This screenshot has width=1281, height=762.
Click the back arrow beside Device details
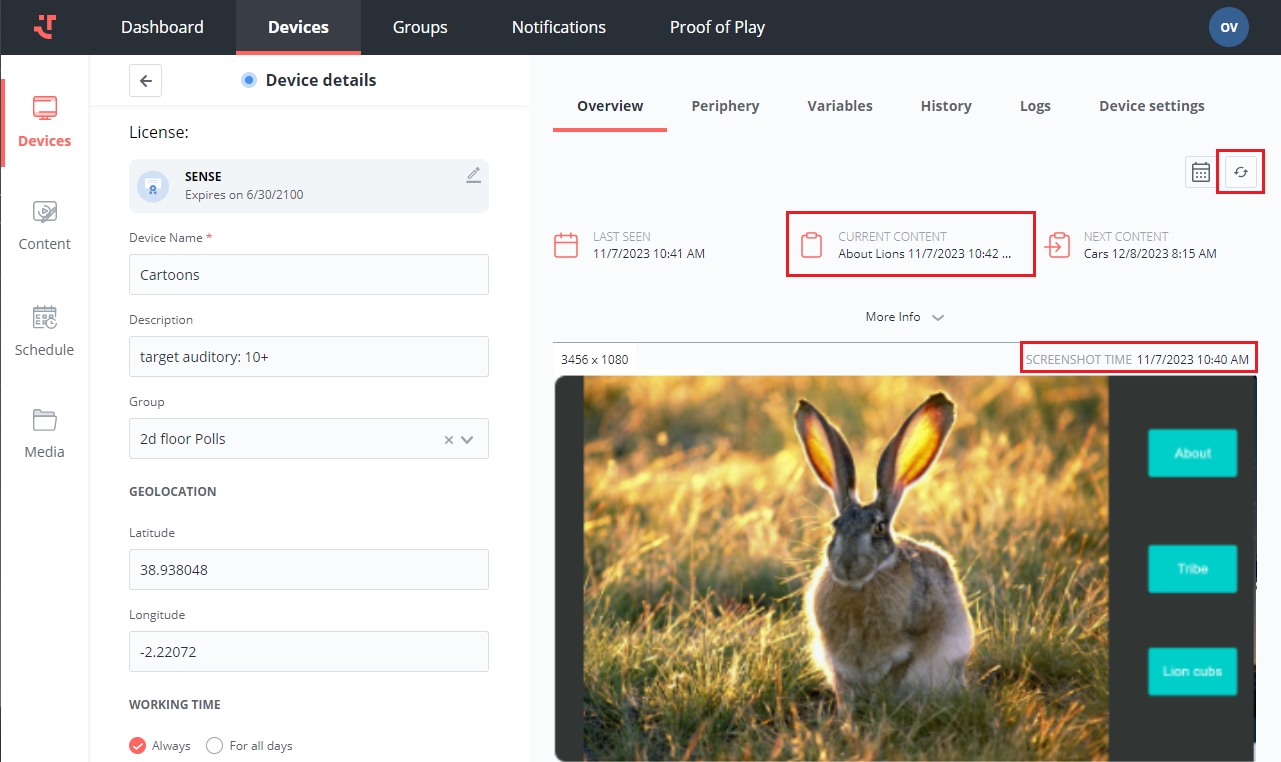tap(146, 81)
